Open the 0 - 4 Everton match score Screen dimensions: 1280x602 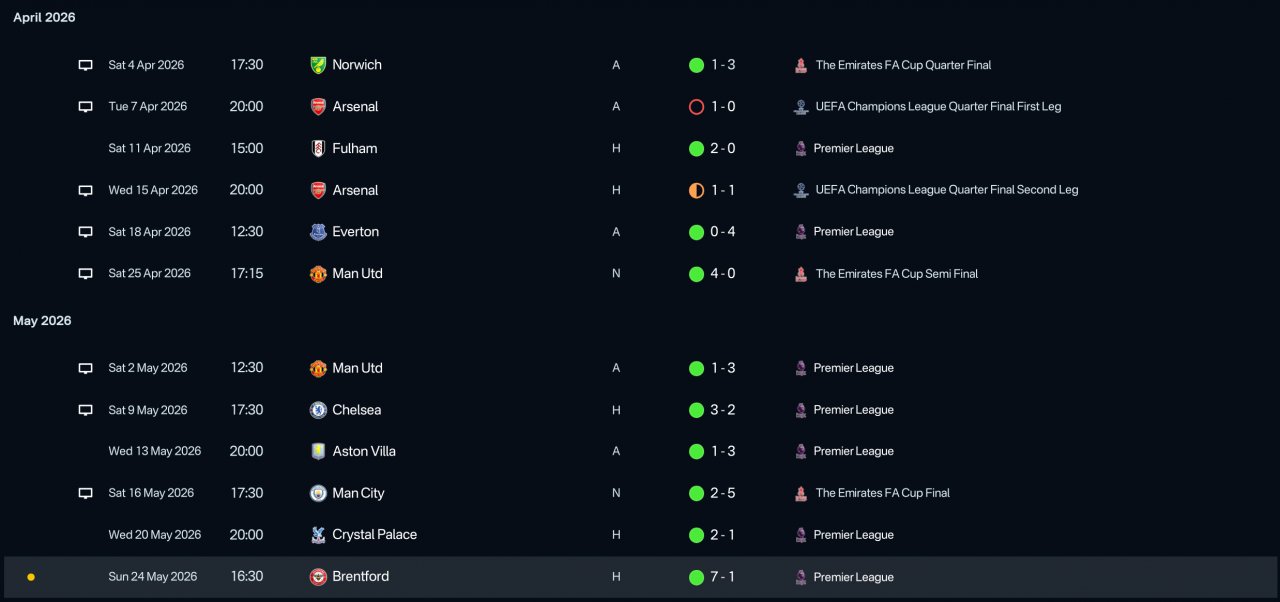point(723,232)
